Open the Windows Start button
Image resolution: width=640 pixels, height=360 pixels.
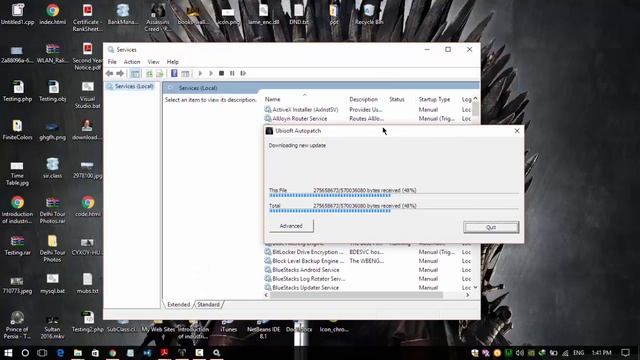click(x=8, y=353)
